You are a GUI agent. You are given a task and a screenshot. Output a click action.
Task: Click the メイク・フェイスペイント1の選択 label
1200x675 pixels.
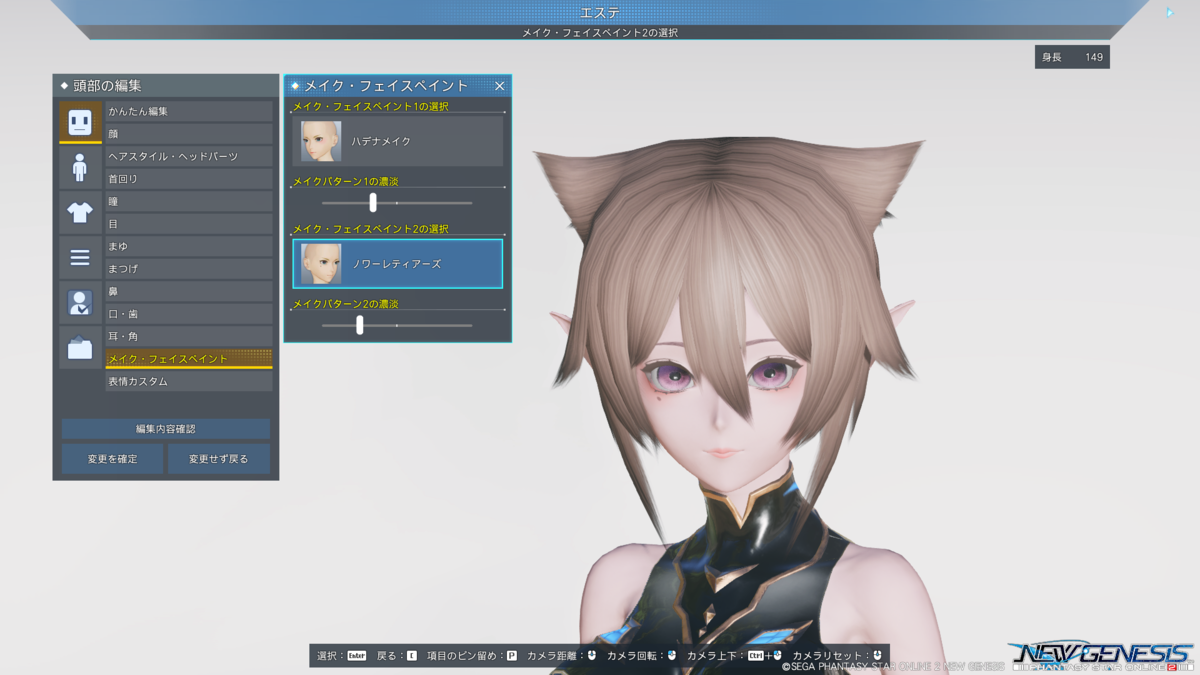[x=371, y=106]
